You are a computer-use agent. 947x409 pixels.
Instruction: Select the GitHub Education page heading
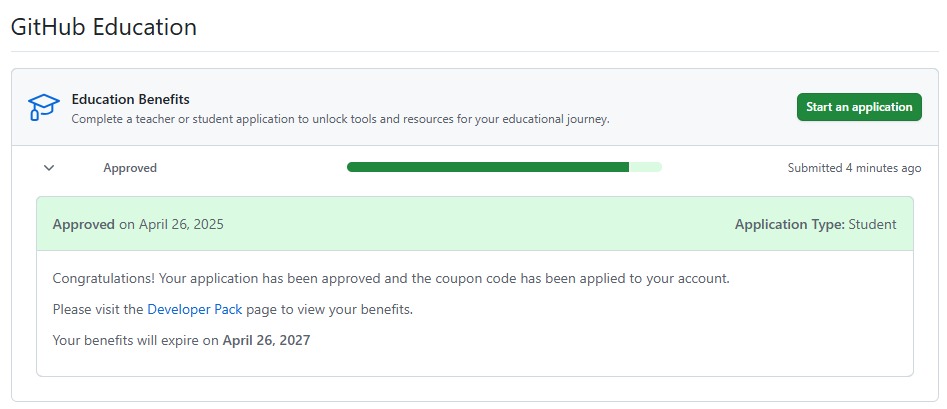click(x=104, y=27)
